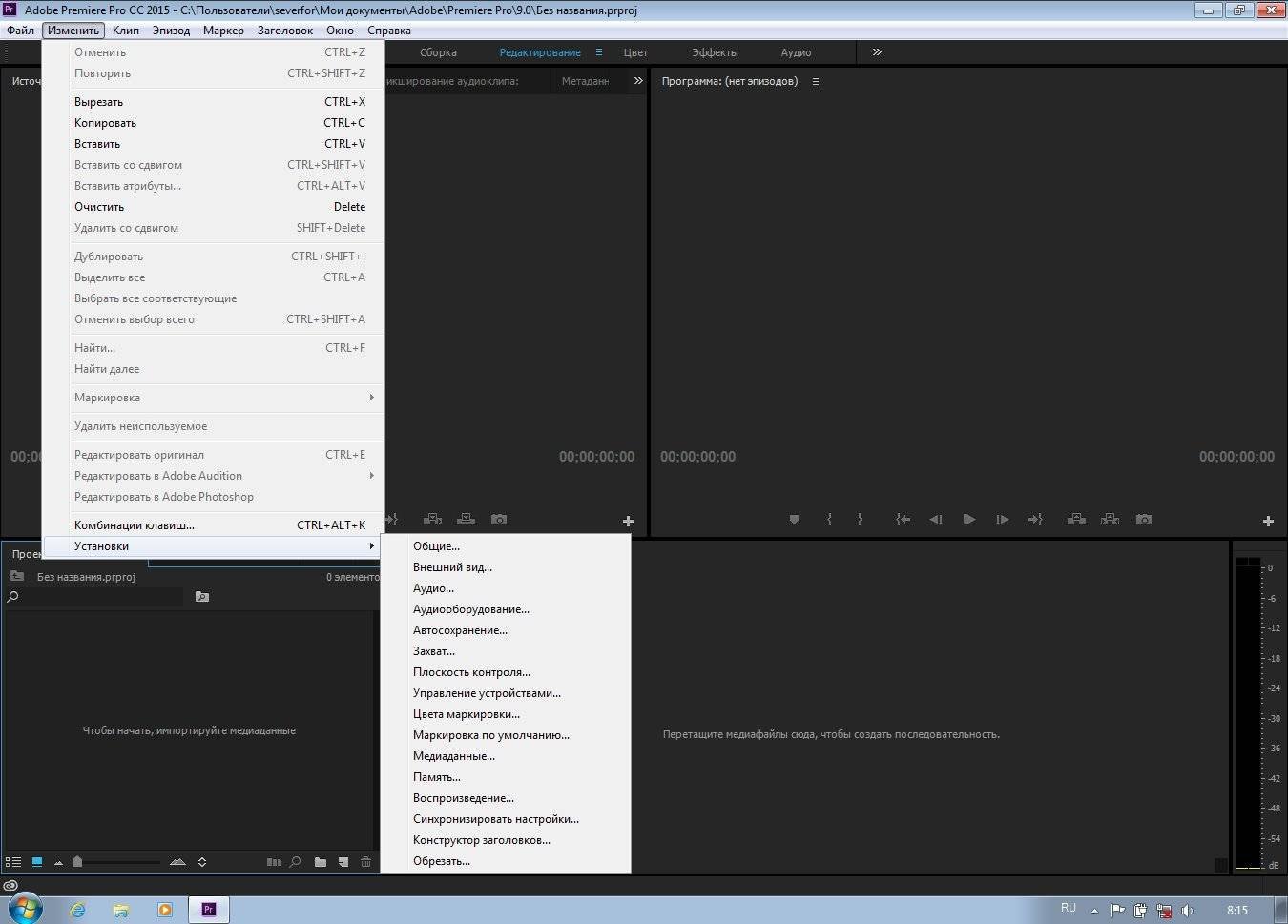The width and height of the screenshot is (1288, 924).
Task: Click Mark Out in the Program monitor
Action: point(860,520)
